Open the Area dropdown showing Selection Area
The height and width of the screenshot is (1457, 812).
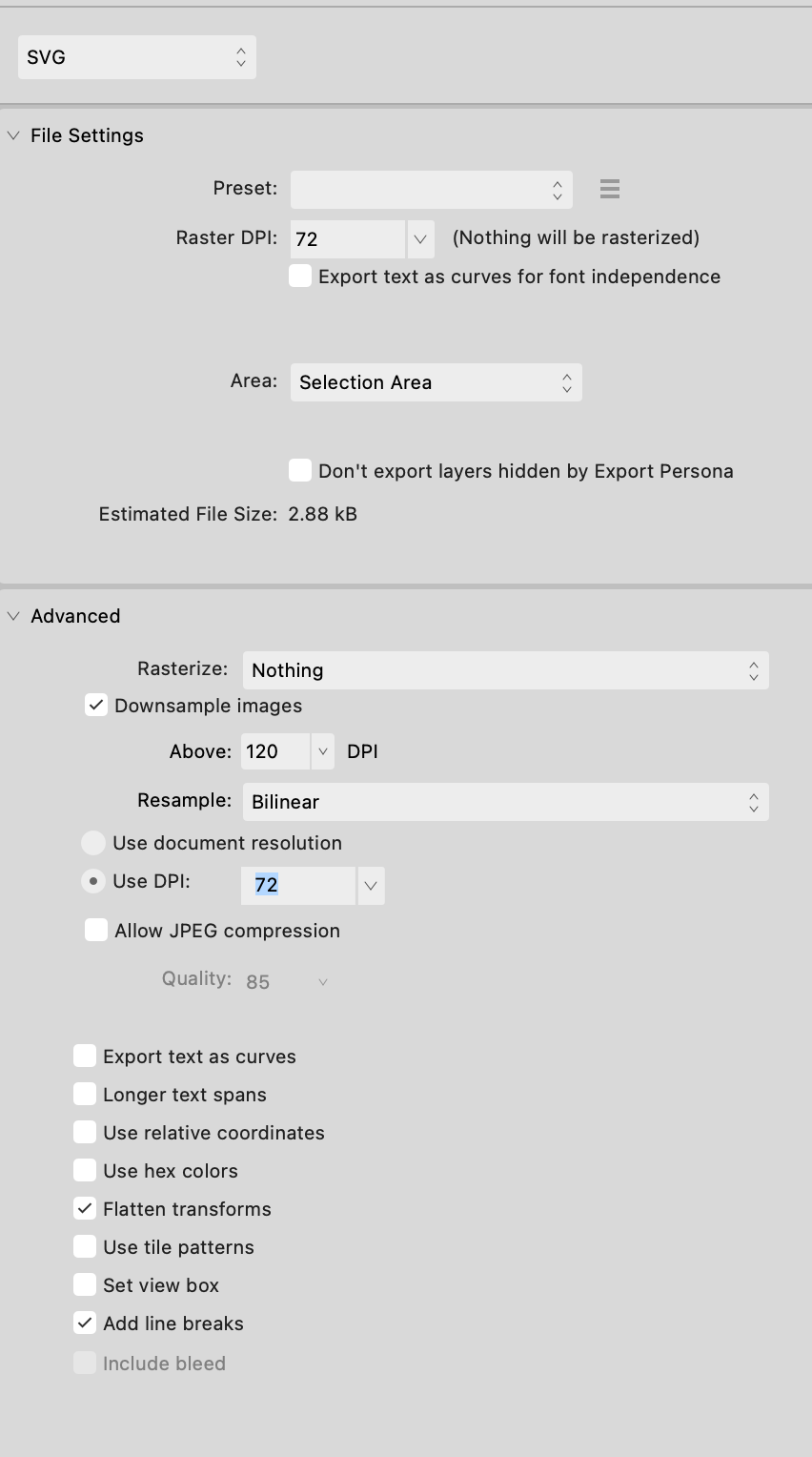436,382
